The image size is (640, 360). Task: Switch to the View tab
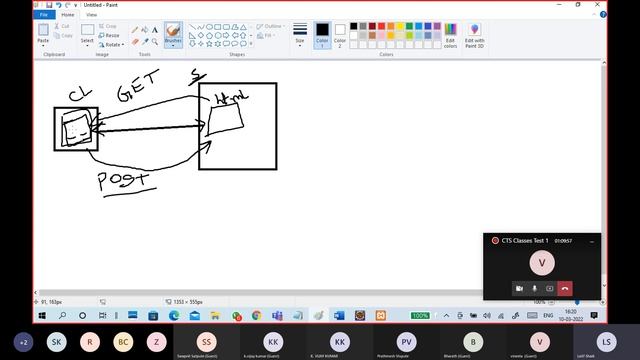point(91,15)
